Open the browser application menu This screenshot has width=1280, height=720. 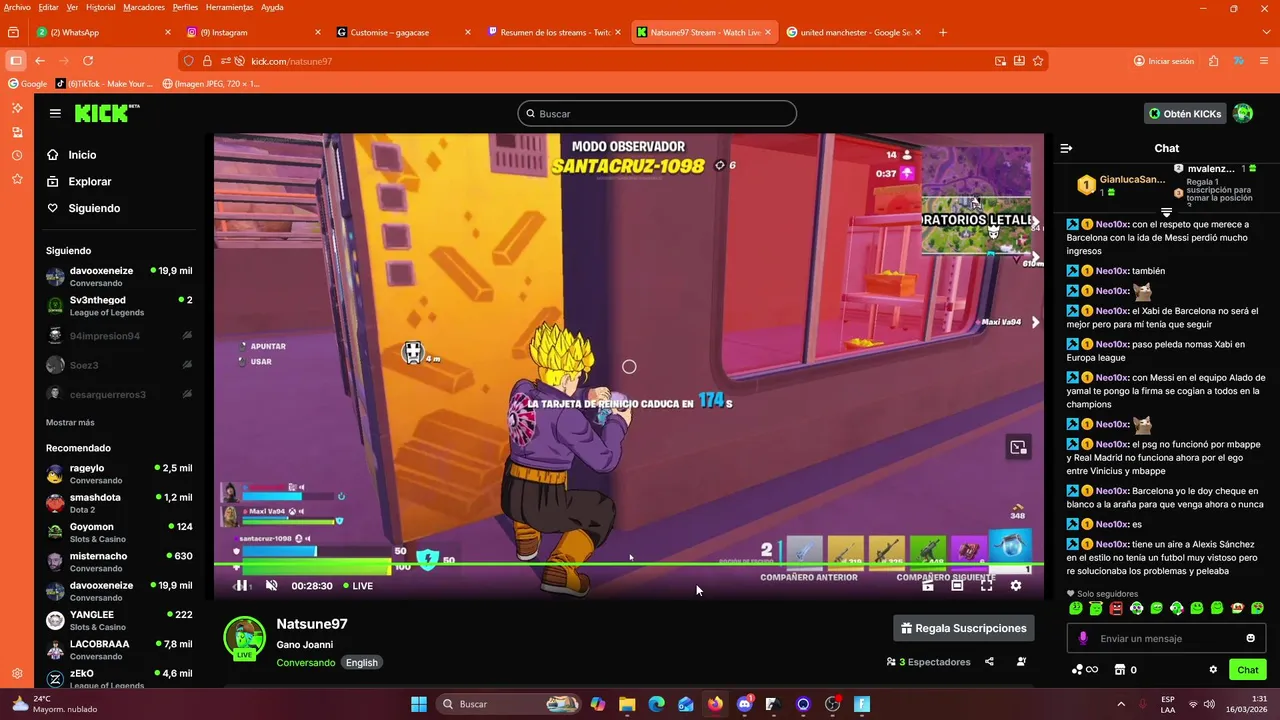(1265, 61)
